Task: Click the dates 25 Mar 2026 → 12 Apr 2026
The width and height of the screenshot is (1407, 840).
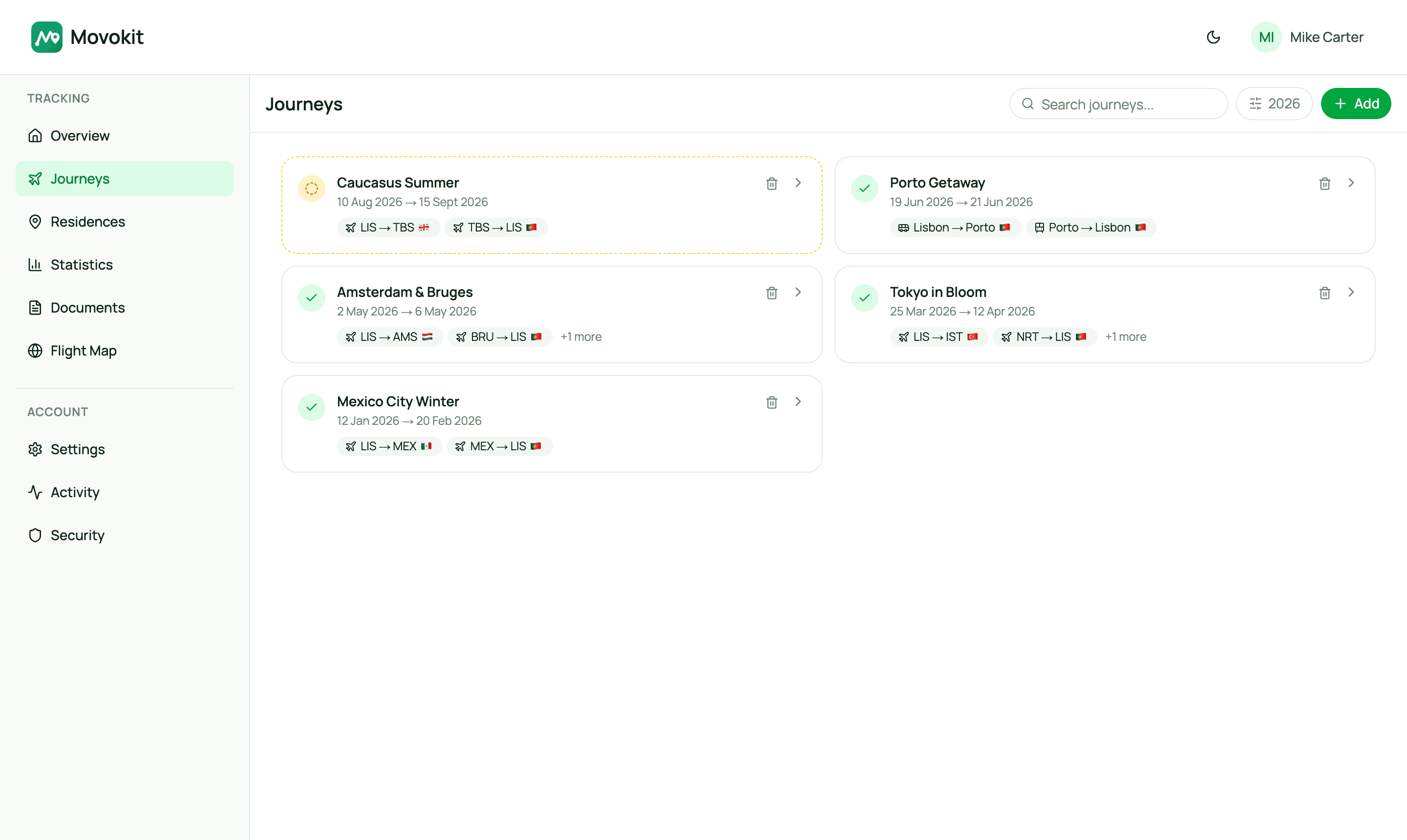Action: click(x=962, y=311)
